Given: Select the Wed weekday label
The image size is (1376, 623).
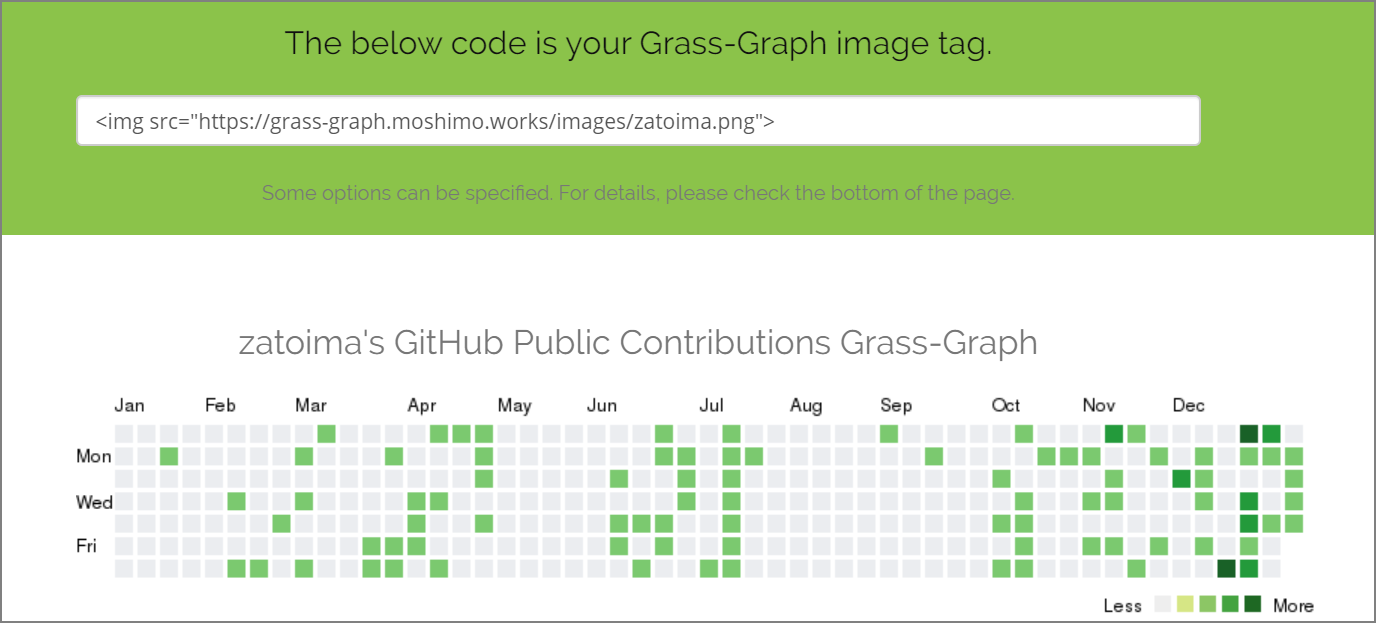Looking at the screenshot, I should pos(94,502).
